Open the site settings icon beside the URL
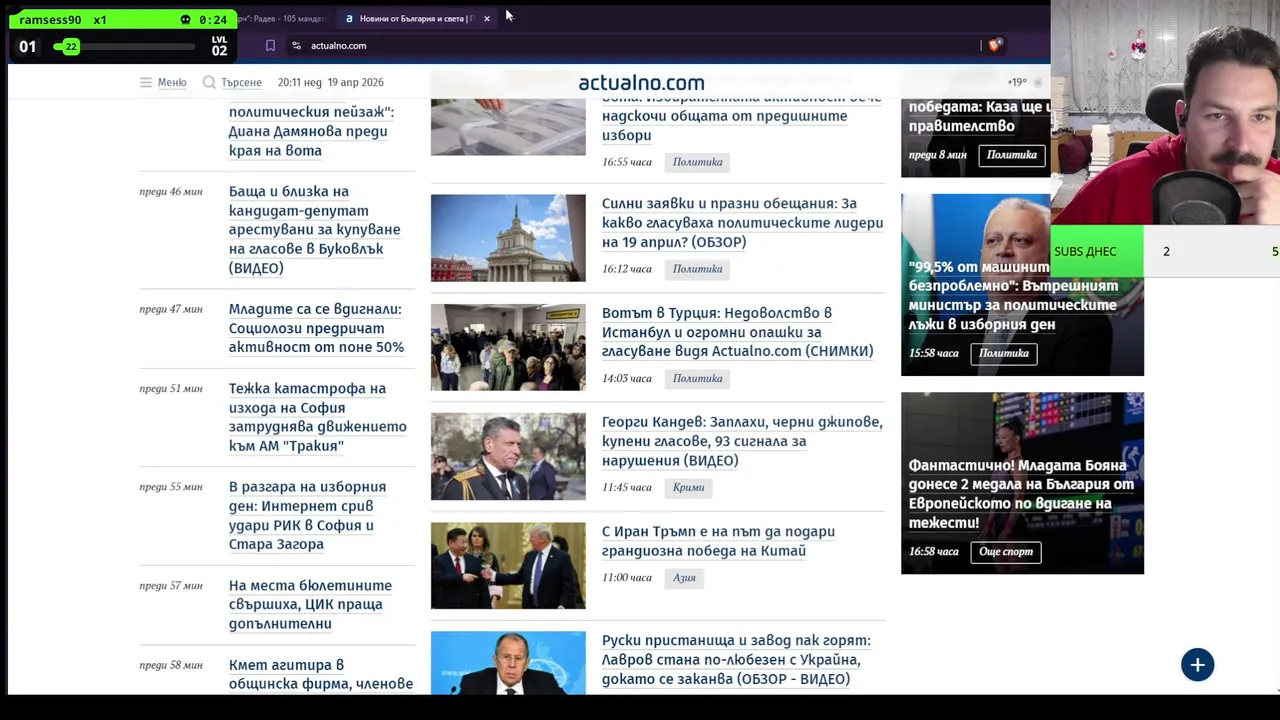Image resolution: width=1280 pixels, height=720 pixels. tap(296, 45)
